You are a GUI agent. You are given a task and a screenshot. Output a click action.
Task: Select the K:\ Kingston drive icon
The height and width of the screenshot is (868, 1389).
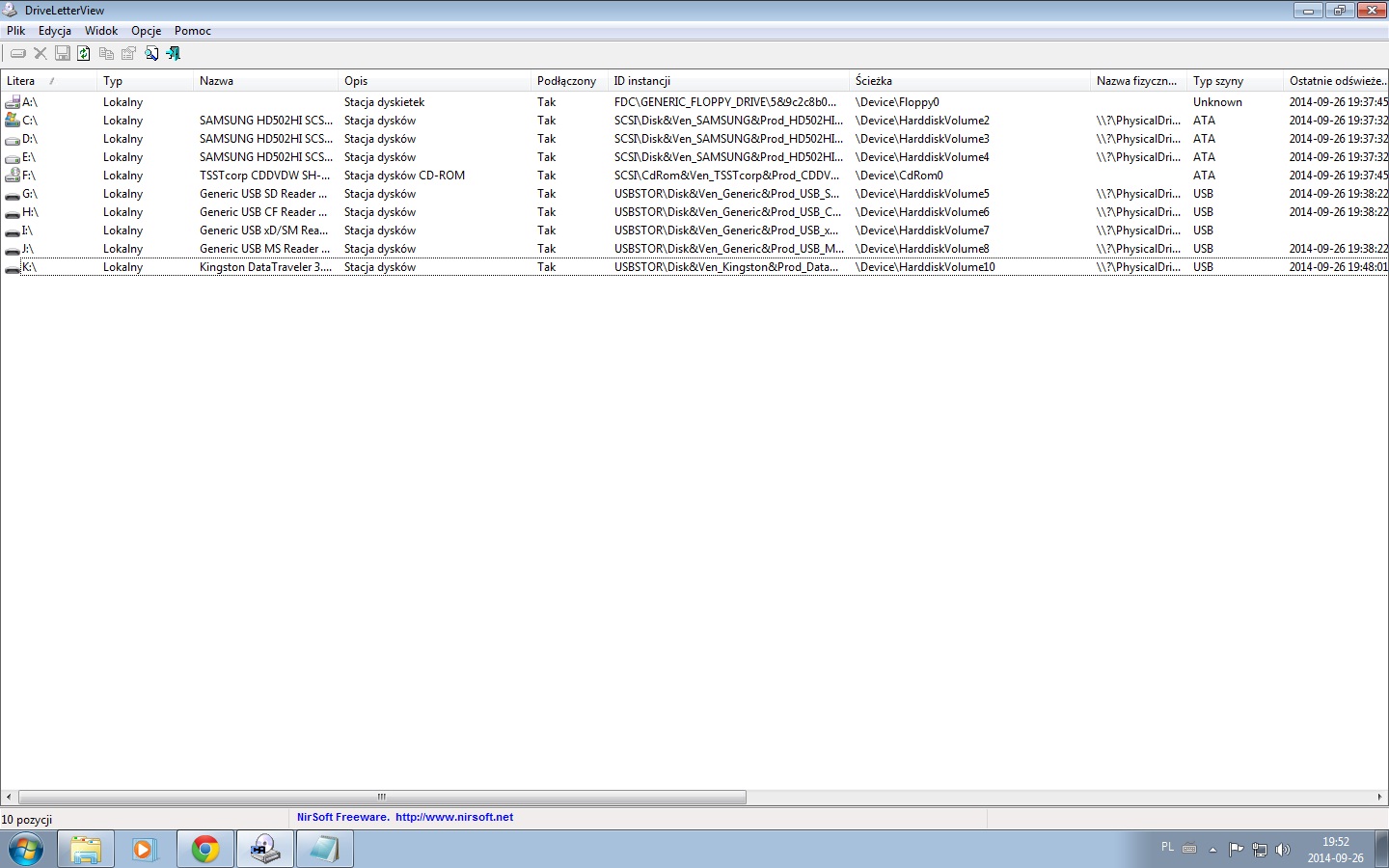[13, 267]
